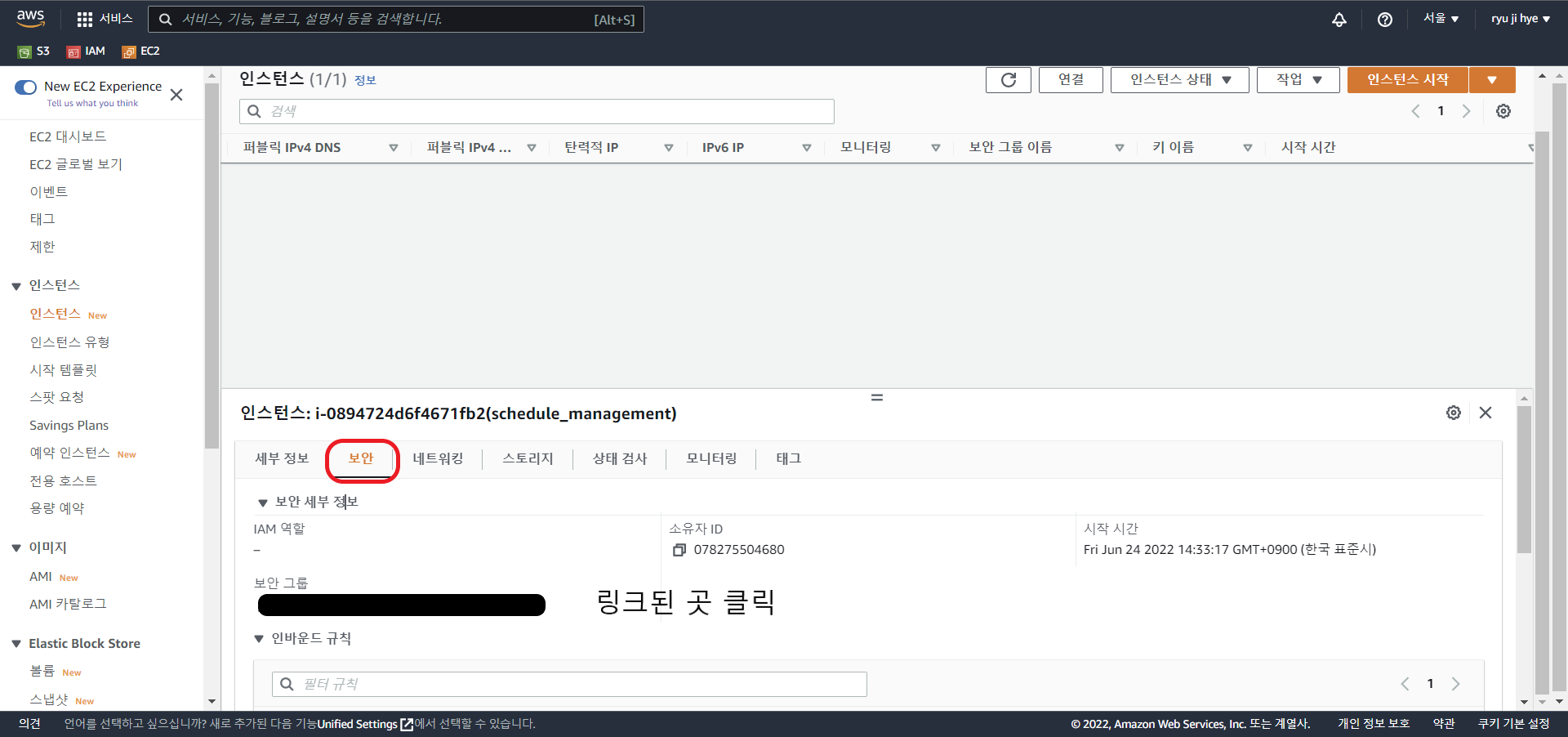Open the 시작 템플릿 sidebar link
Screen dimensions: 1568x737
point(64,370)
